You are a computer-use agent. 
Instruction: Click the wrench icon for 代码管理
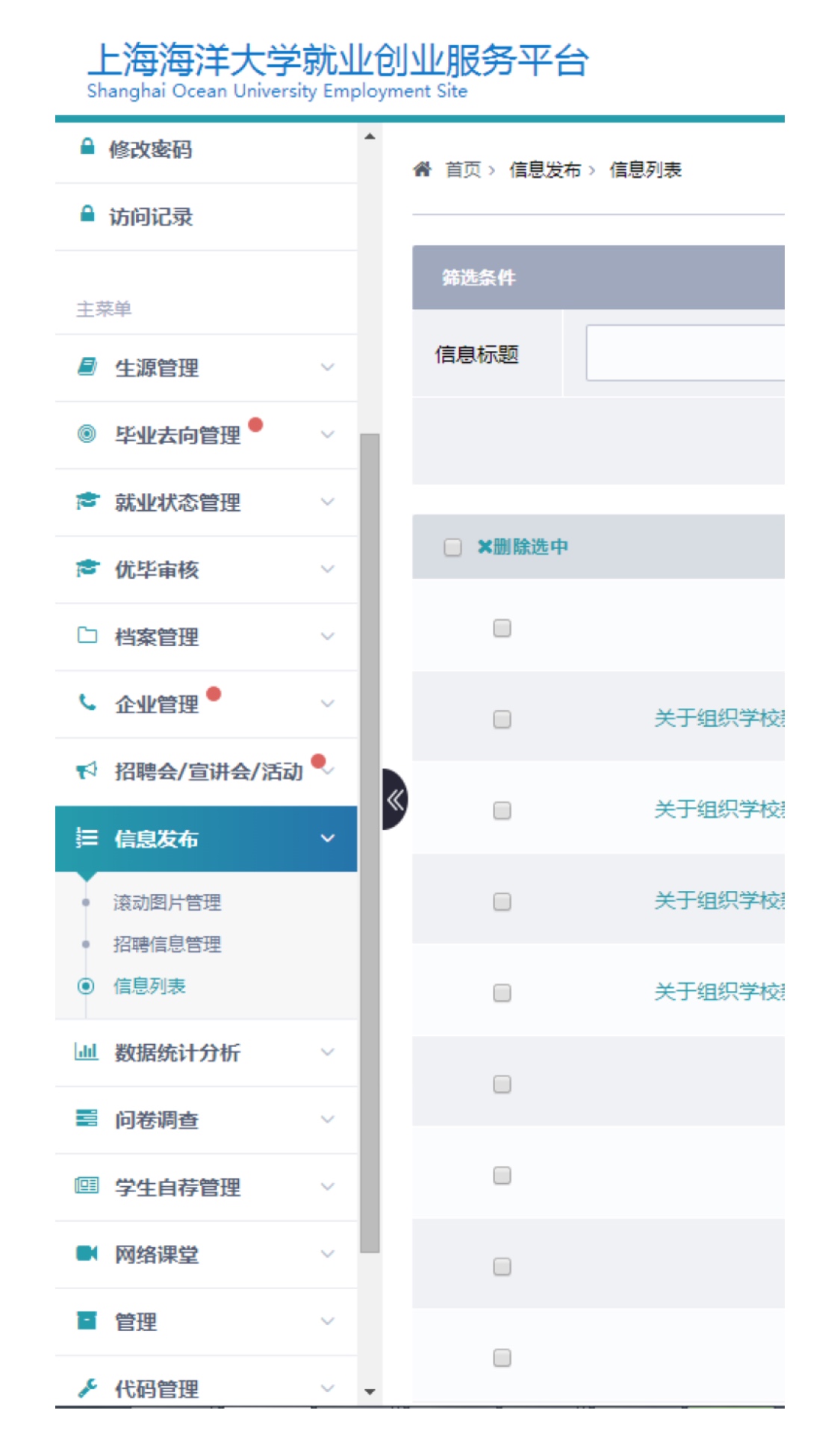click(87, 1388)
